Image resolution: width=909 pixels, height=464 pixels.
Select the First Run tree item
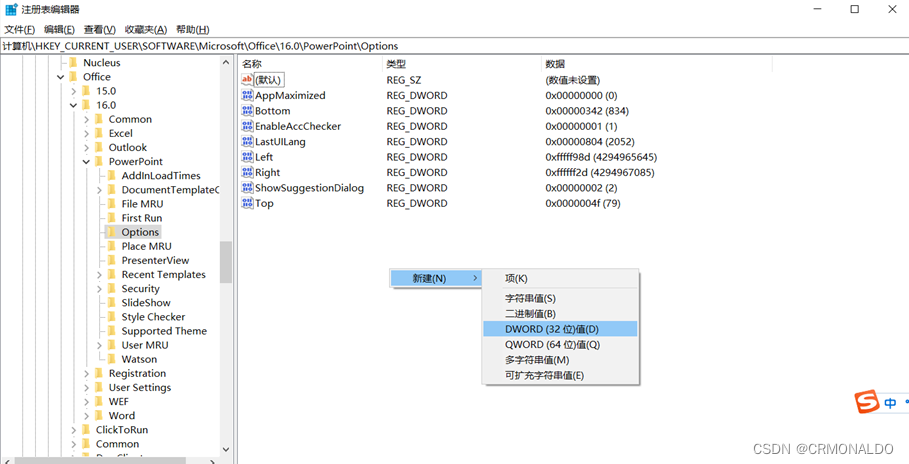(141, 218)
